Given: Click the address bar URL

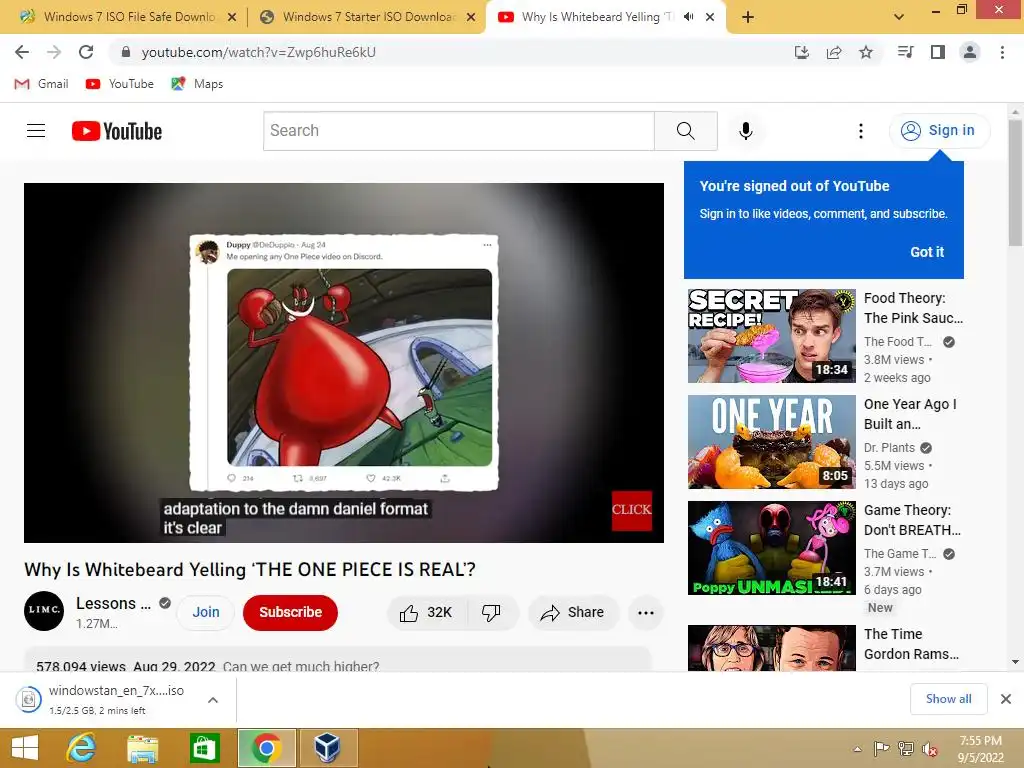Looking at the screenshot, I should point(259,52).
